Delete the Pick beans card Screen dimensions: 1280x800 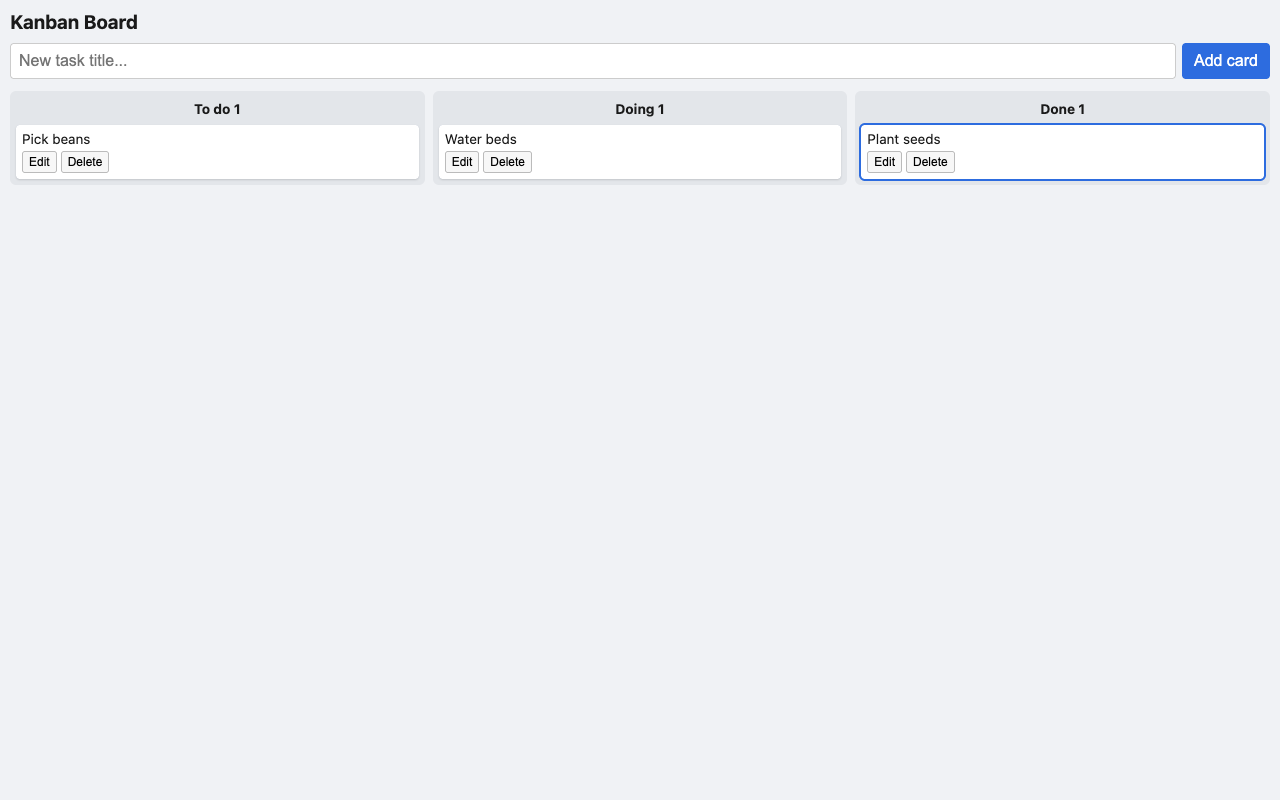tap(85, 162)
